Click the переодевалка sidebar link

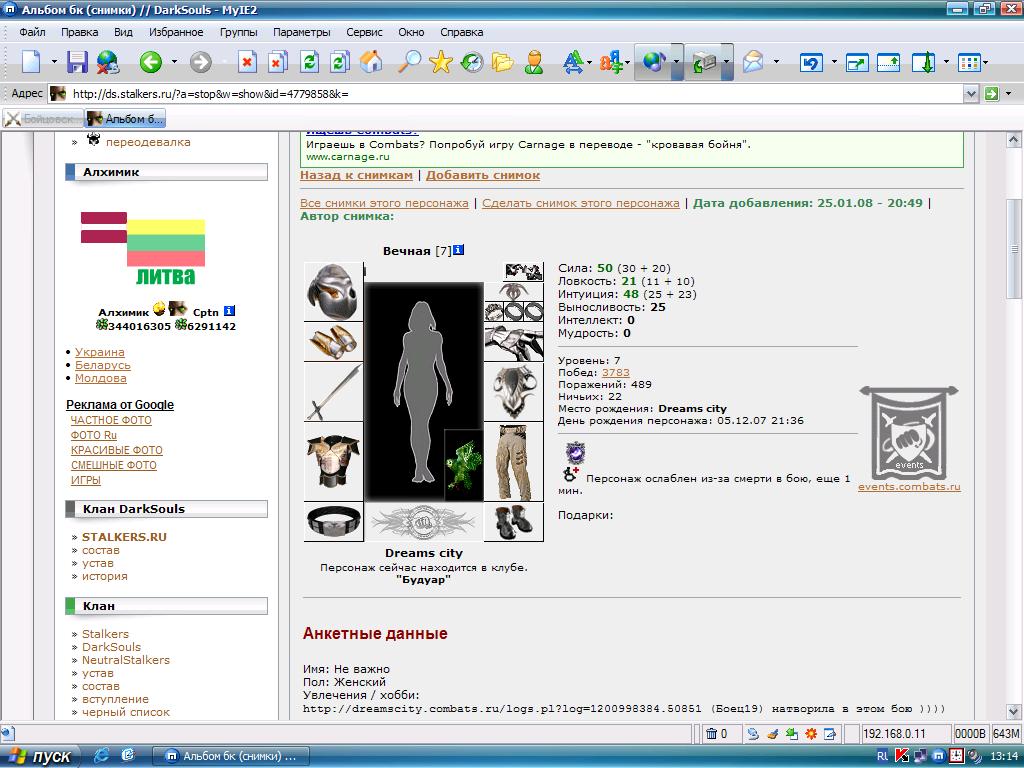148,142
